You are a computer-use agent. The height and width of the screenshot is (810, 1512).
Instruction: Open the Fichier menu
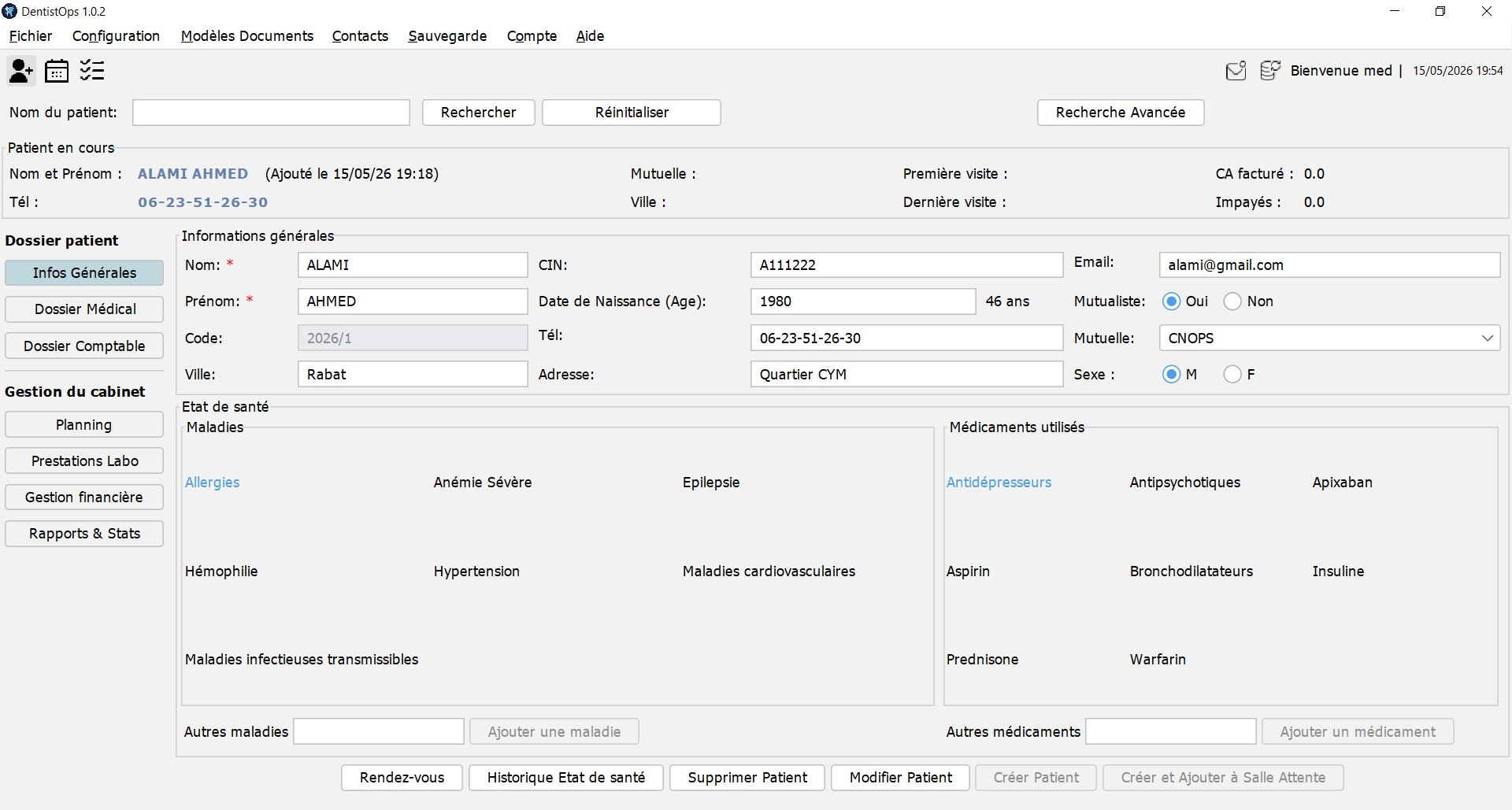[x=31, y=36]
